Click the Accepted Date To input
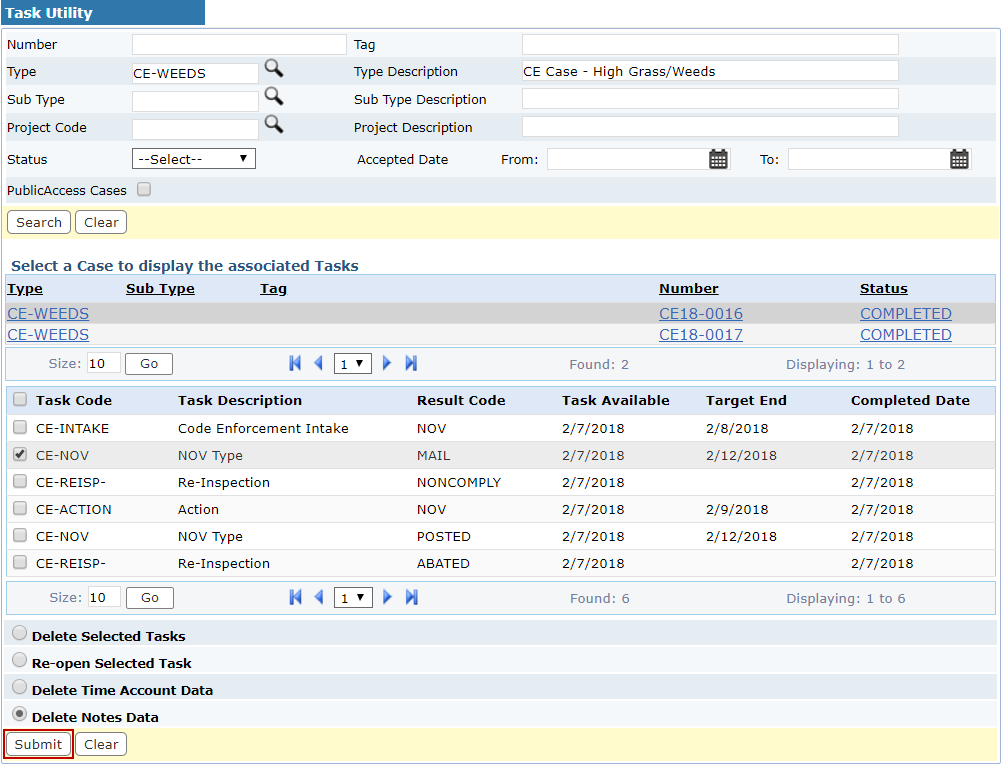The width and height of the screenshot is (1001, 765). [x=869, y=159]
